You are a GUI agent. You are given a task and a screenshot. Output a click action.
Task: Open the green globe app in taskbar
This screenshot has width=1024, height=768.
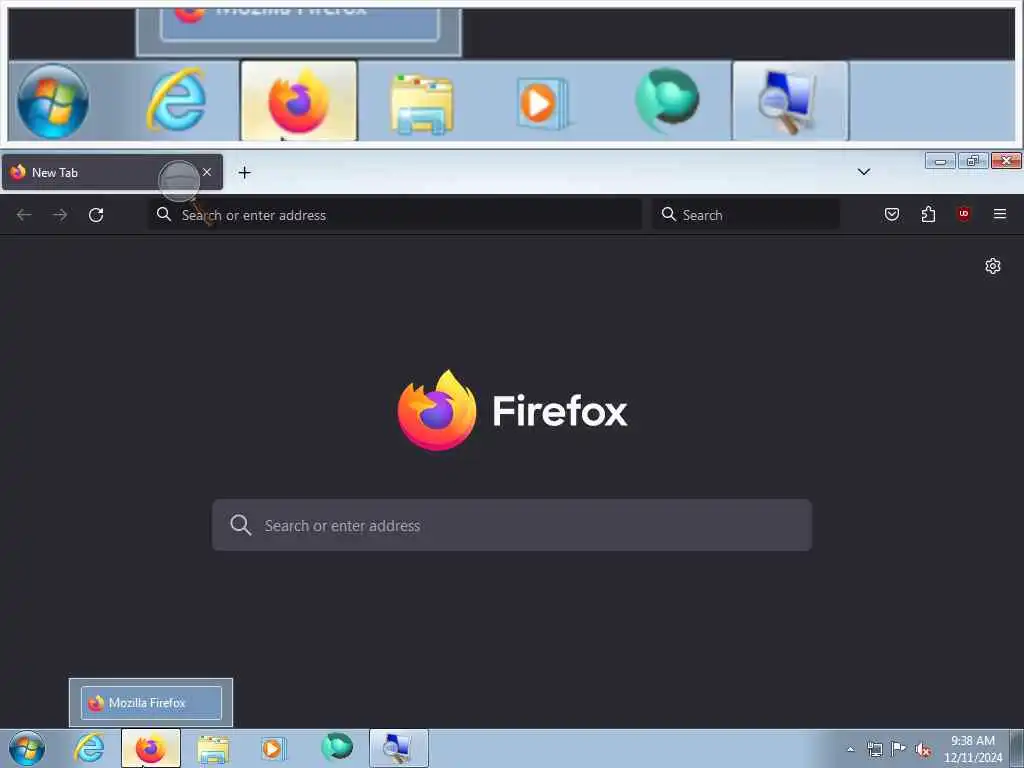tap(337, 747)
